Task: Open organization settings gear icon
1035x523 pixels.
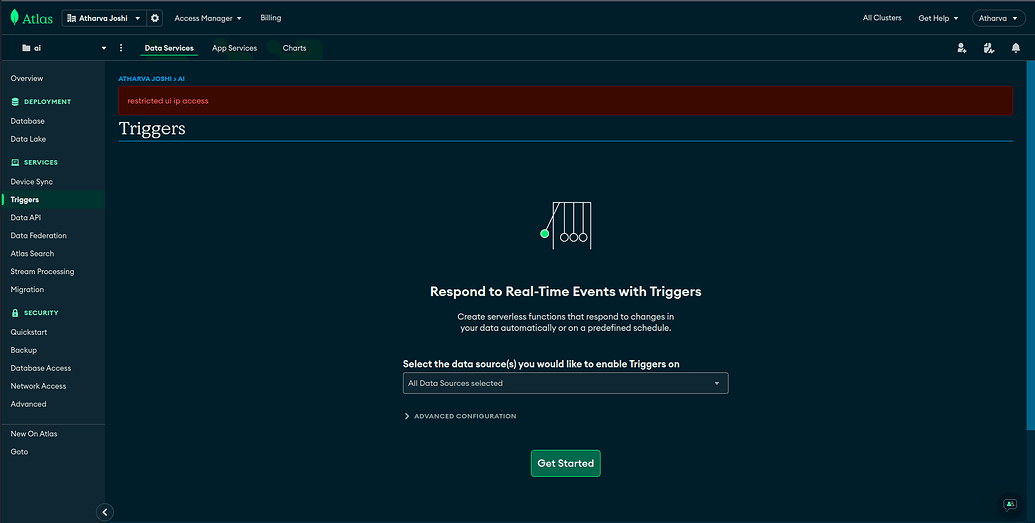Action: coord(155,18)
